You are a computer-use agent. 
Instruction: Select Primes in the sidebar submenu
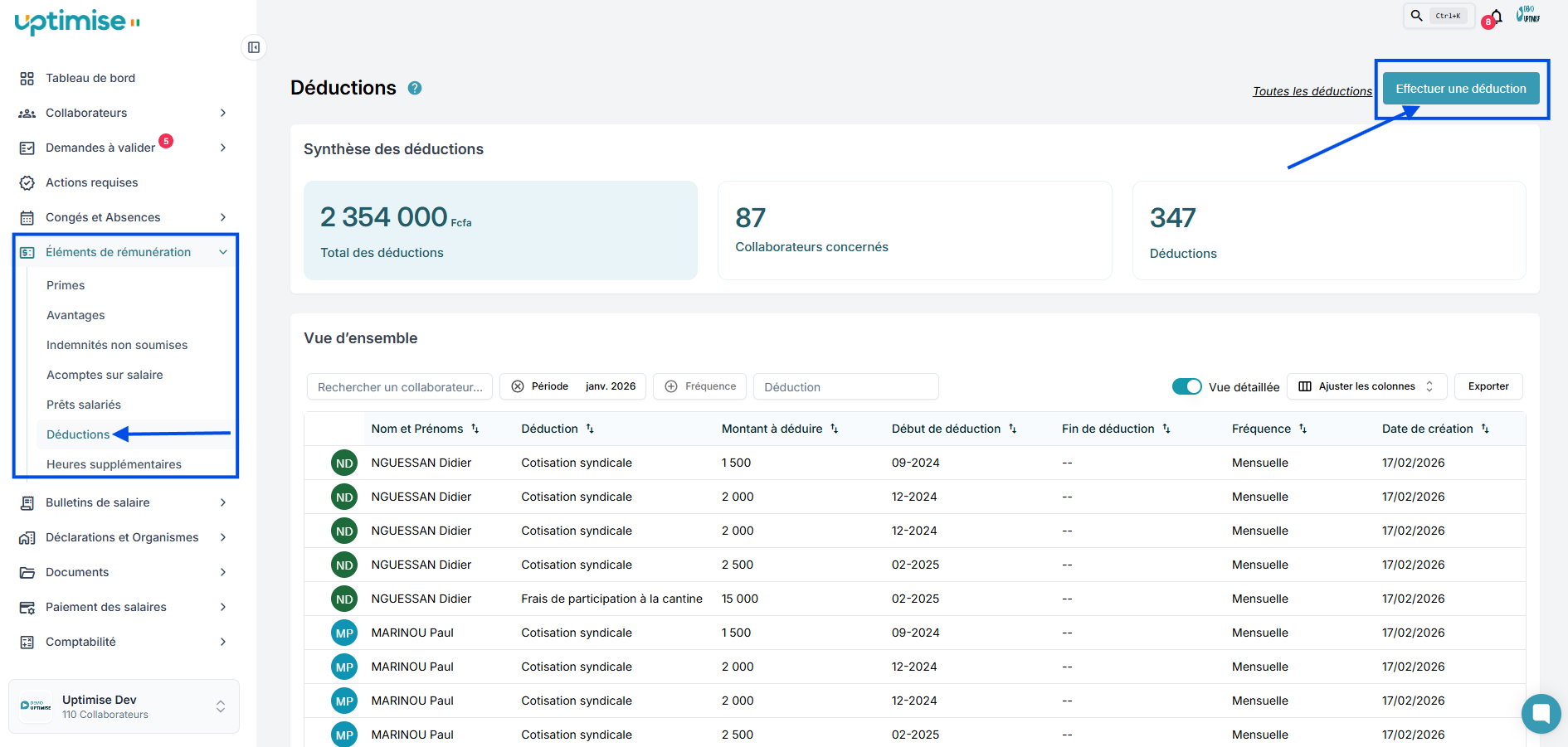point(66,285)
